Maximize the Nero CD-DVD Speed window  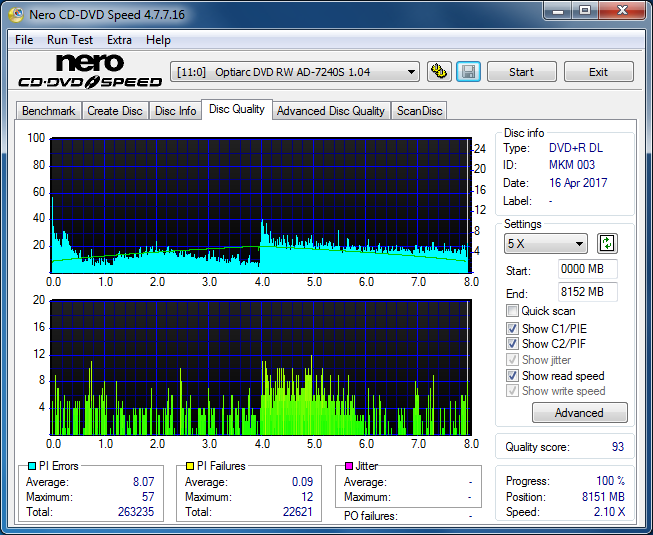(x=585, y=11)
